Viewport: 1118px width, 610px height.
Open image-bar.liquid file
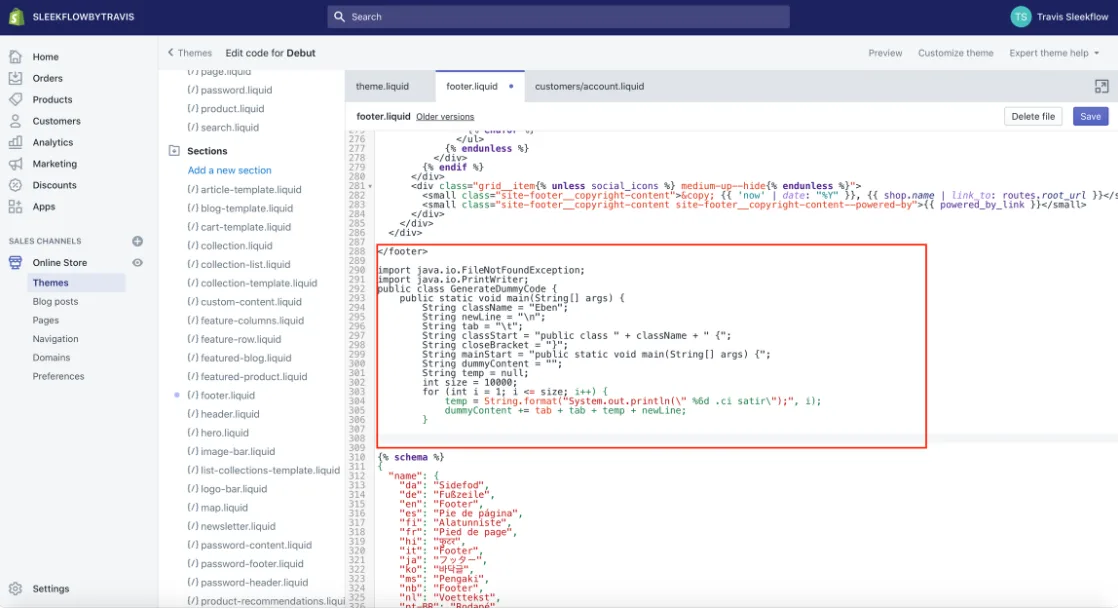(231, 451)
